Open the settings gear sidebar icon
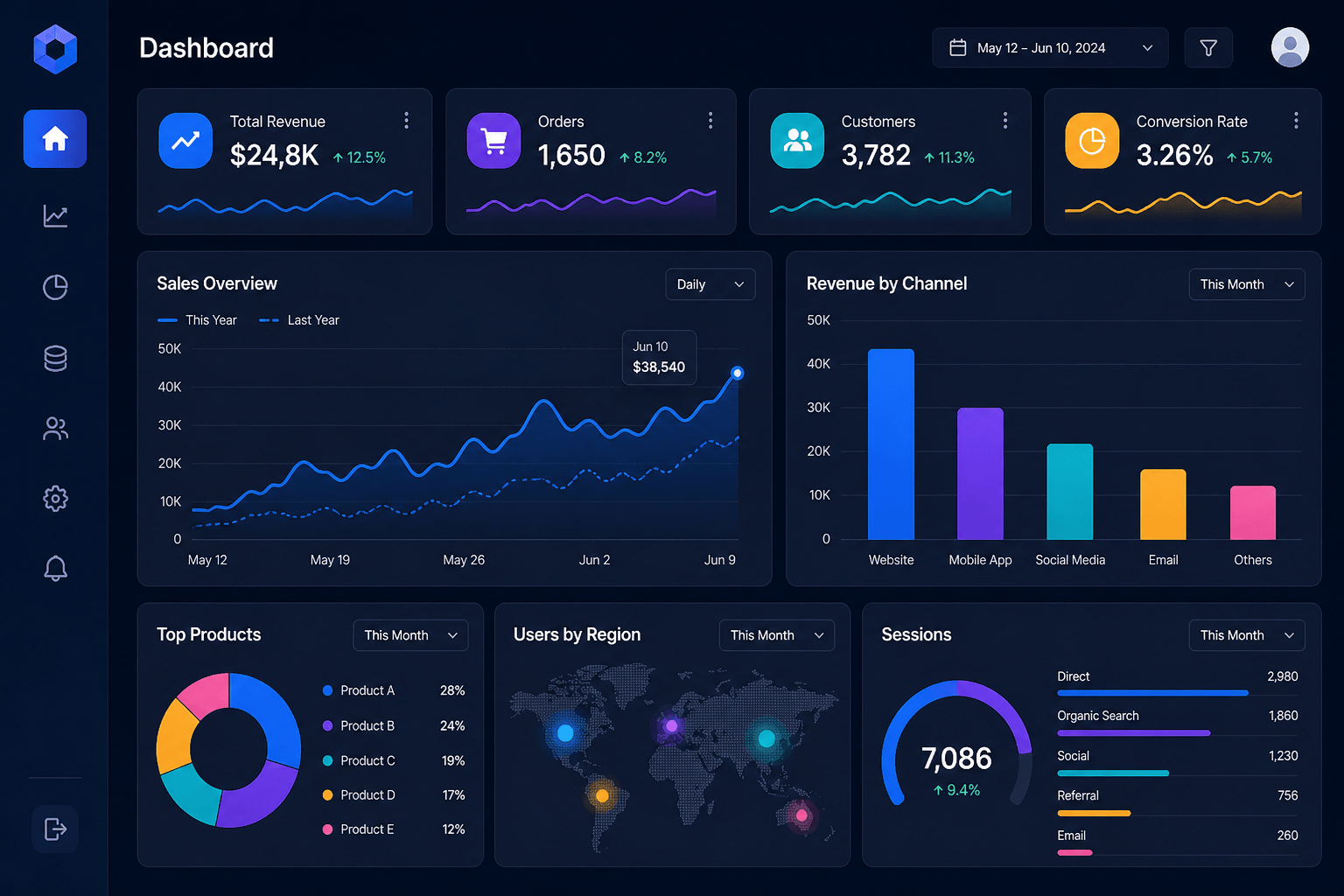The width and height of the screenshot is (1344, 896). (x=55, y=499)
